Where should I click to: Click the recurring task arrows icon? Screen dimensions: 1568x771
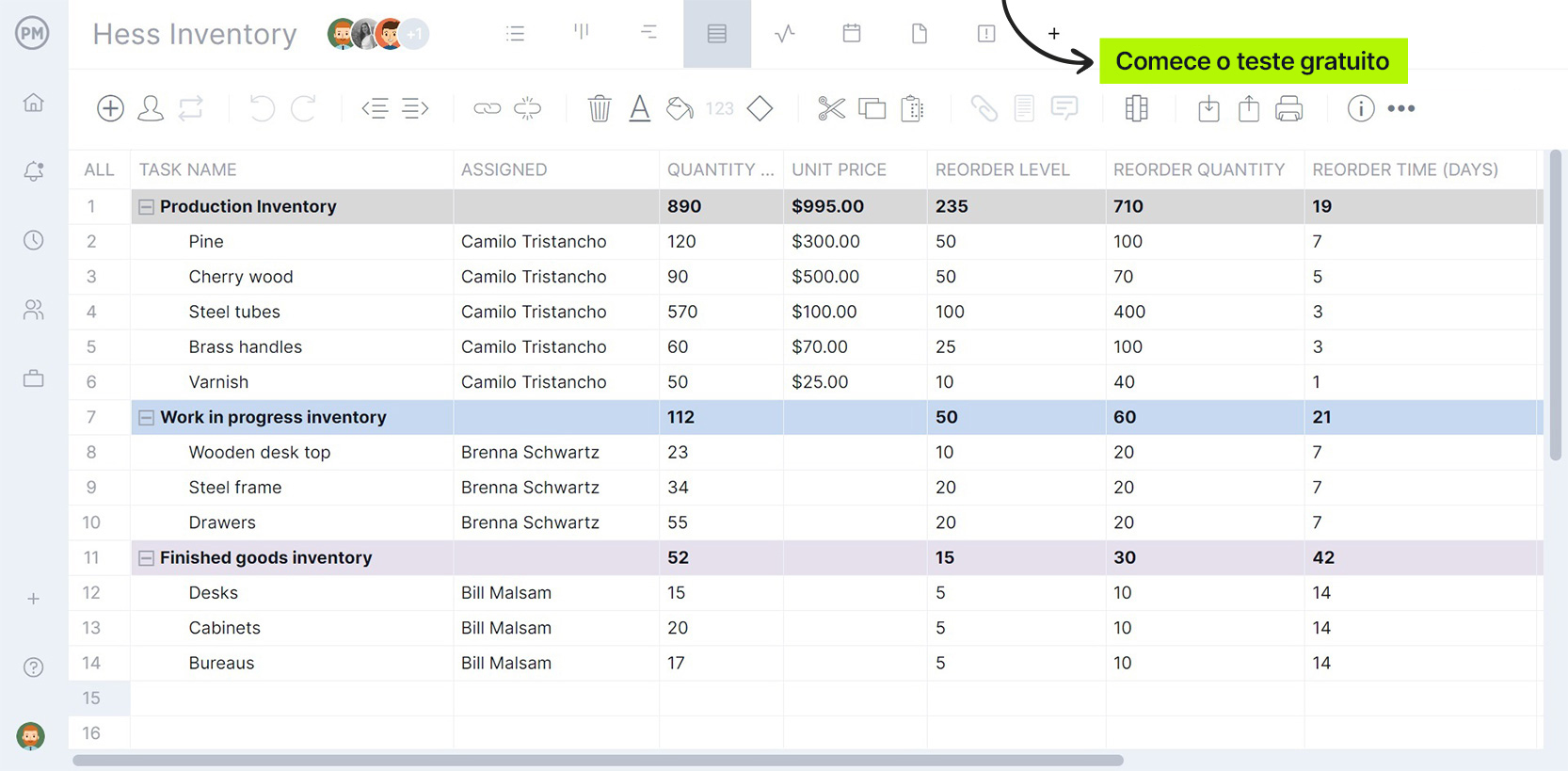pos(191,108)
